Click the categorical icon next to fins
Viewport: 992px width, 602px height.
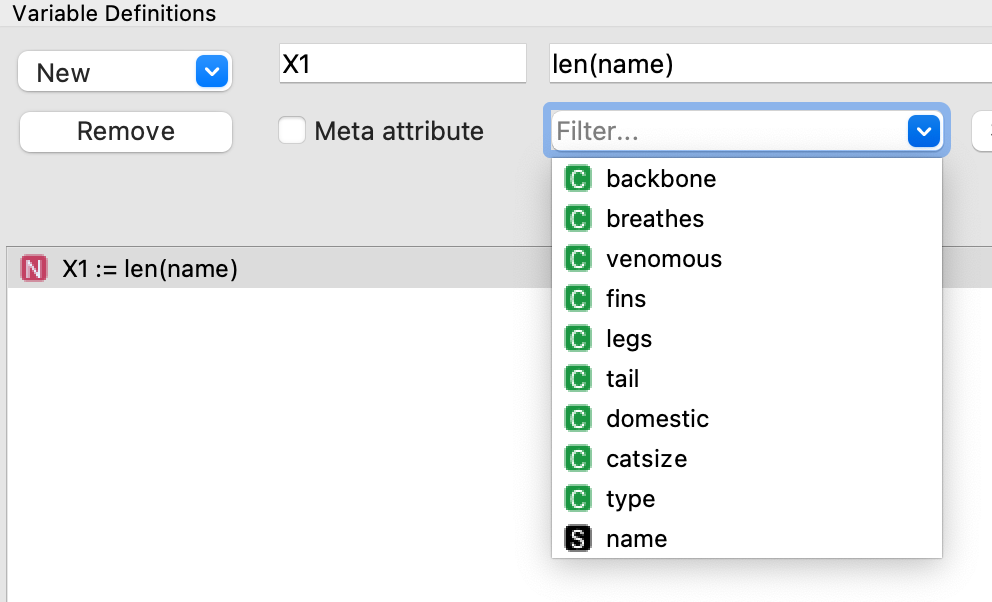[577, 298]
